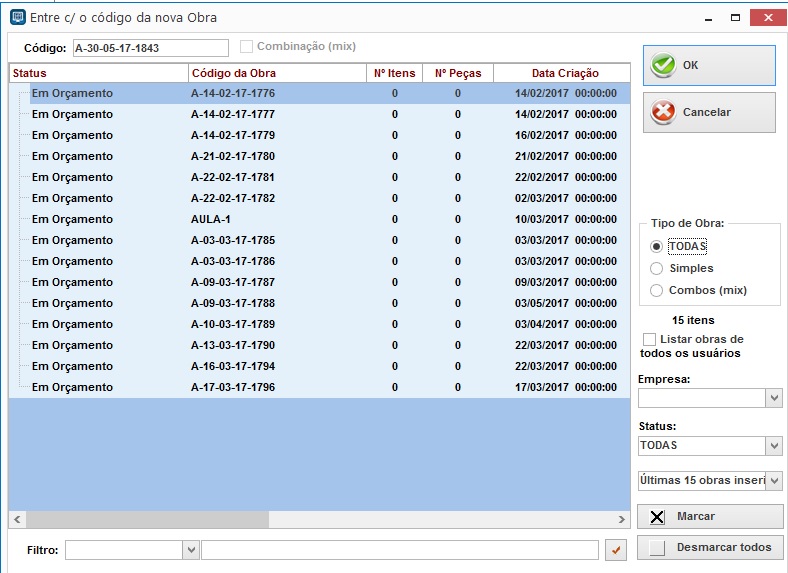Click the Data Criação column header
The image size is (788, 573).
point(564,73)
